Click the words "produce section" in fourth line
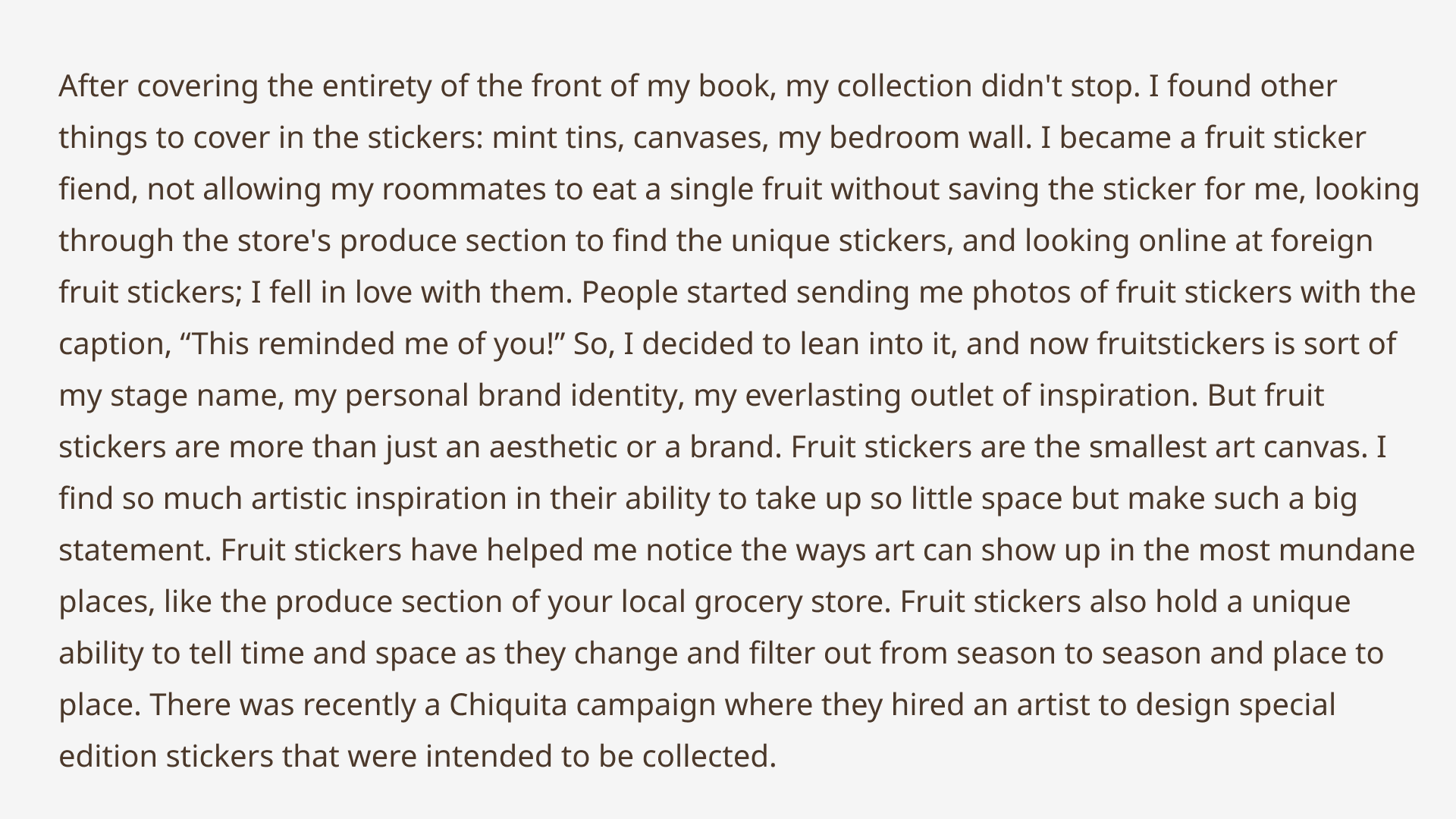Image resolution: width=1456 pixels, height=819 pixels. (x=453, y=241)
